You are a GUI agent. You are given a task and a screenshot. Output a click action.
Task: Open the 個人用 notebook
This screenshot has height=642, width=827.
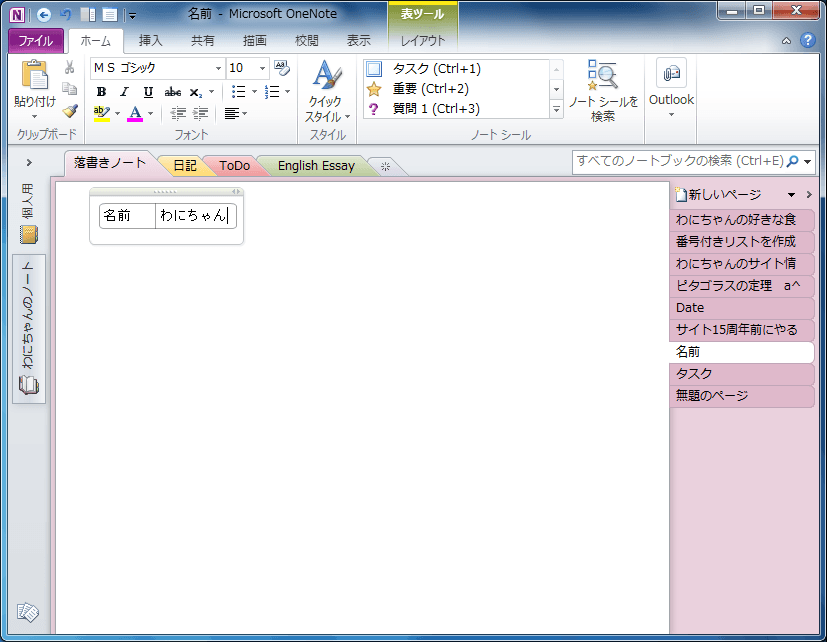pyautogui.click(x=28, y=214)
